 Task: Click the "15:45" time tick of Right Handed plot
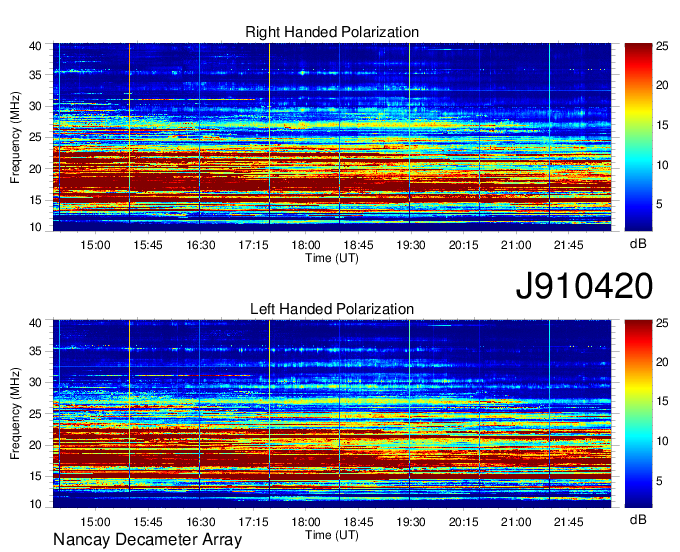[148, 245]
